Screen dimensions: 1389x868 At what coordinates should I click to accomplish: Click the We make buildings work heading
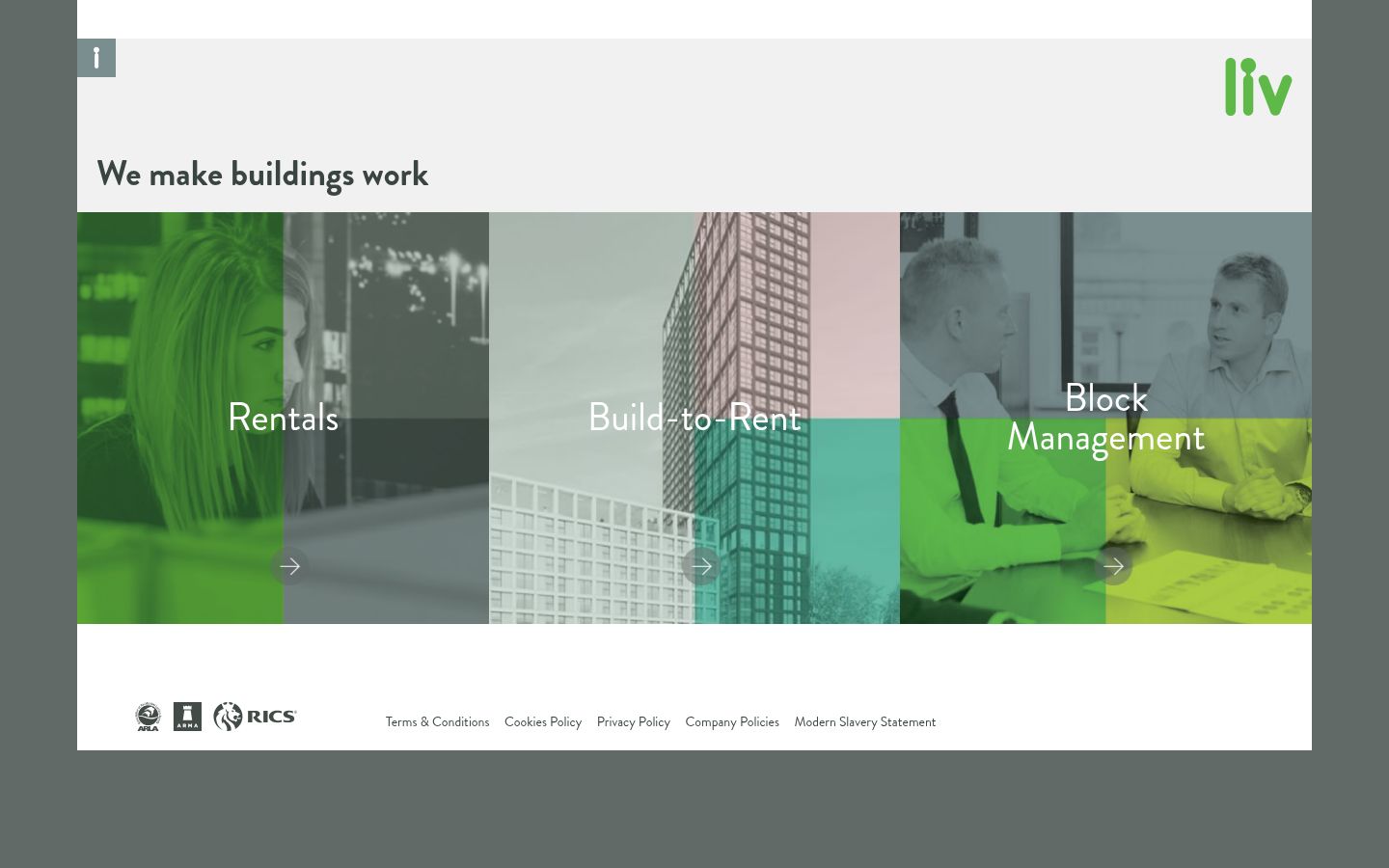(262, 175)
